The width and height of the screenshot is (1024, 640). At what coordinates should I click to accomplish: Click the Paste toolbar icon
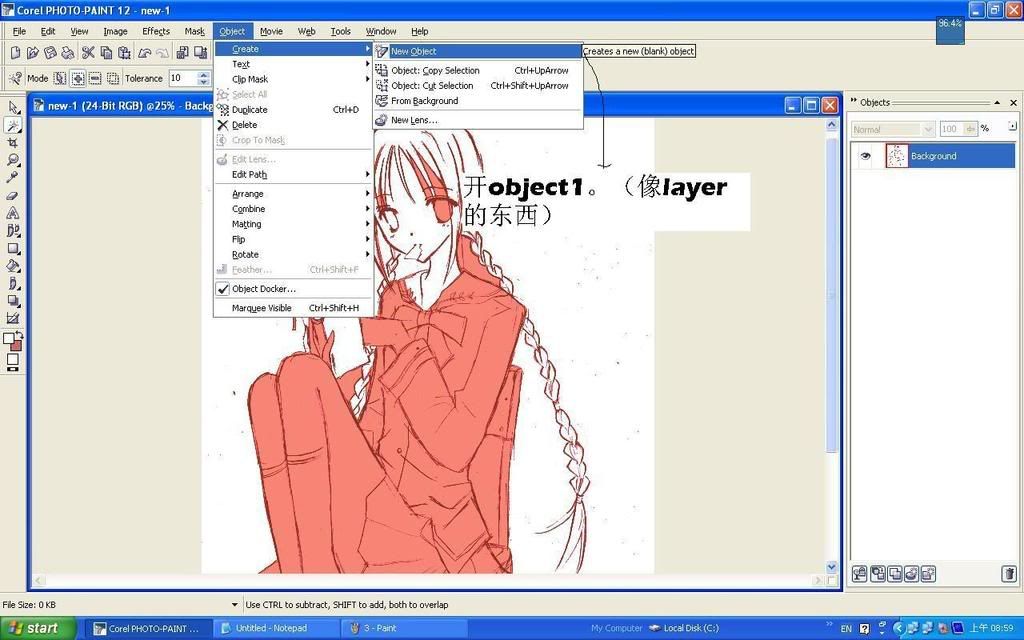(x=123, y=53)
